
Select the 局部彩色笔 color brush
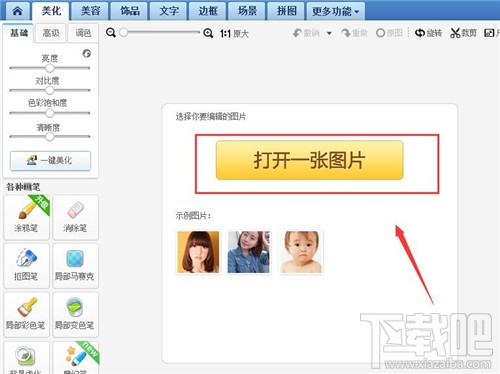point(26,314)
